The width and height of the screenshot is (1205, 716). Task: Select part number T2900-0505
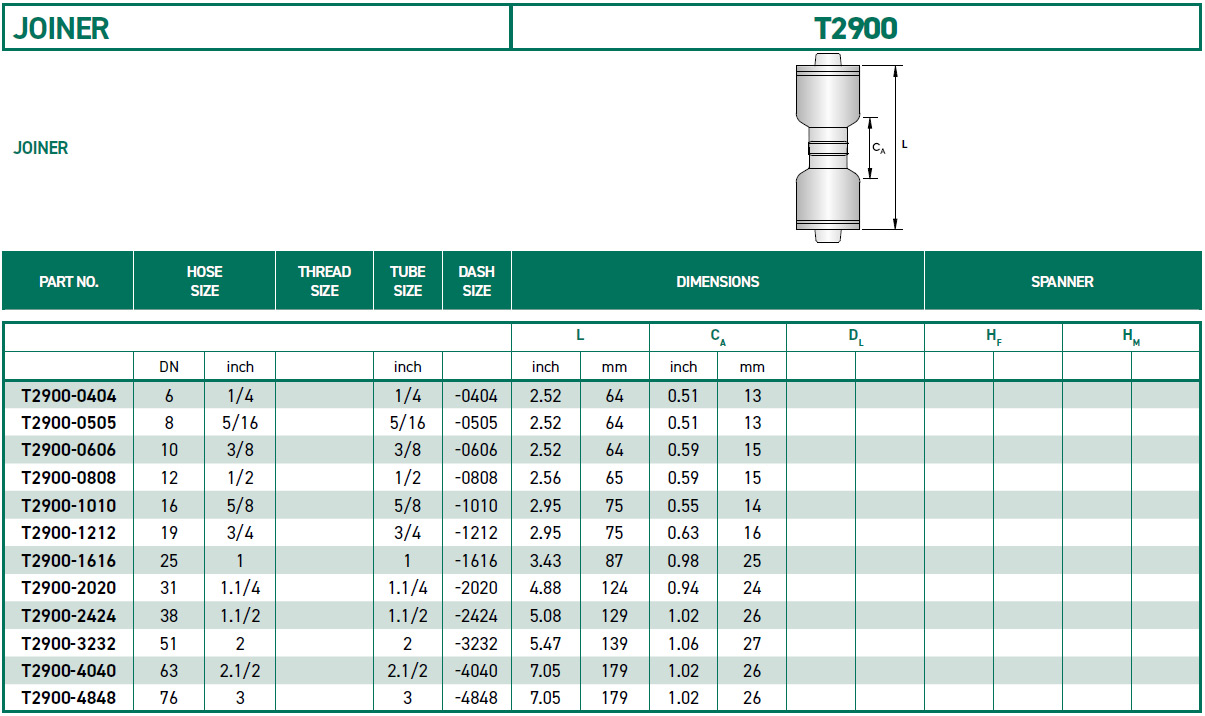[x=68, y=423]
